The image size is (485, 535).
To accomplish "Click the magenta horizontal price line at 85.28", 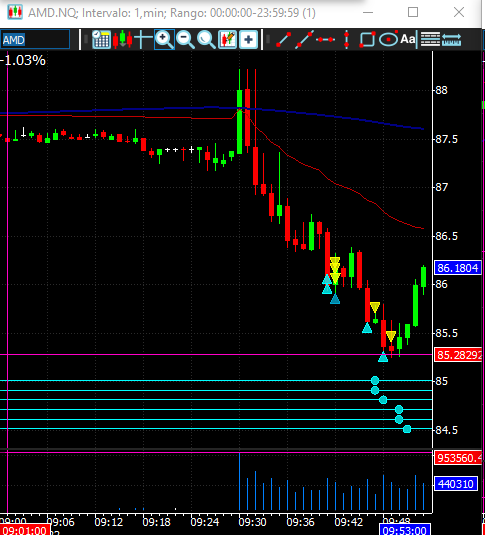I will coord(216,355).
